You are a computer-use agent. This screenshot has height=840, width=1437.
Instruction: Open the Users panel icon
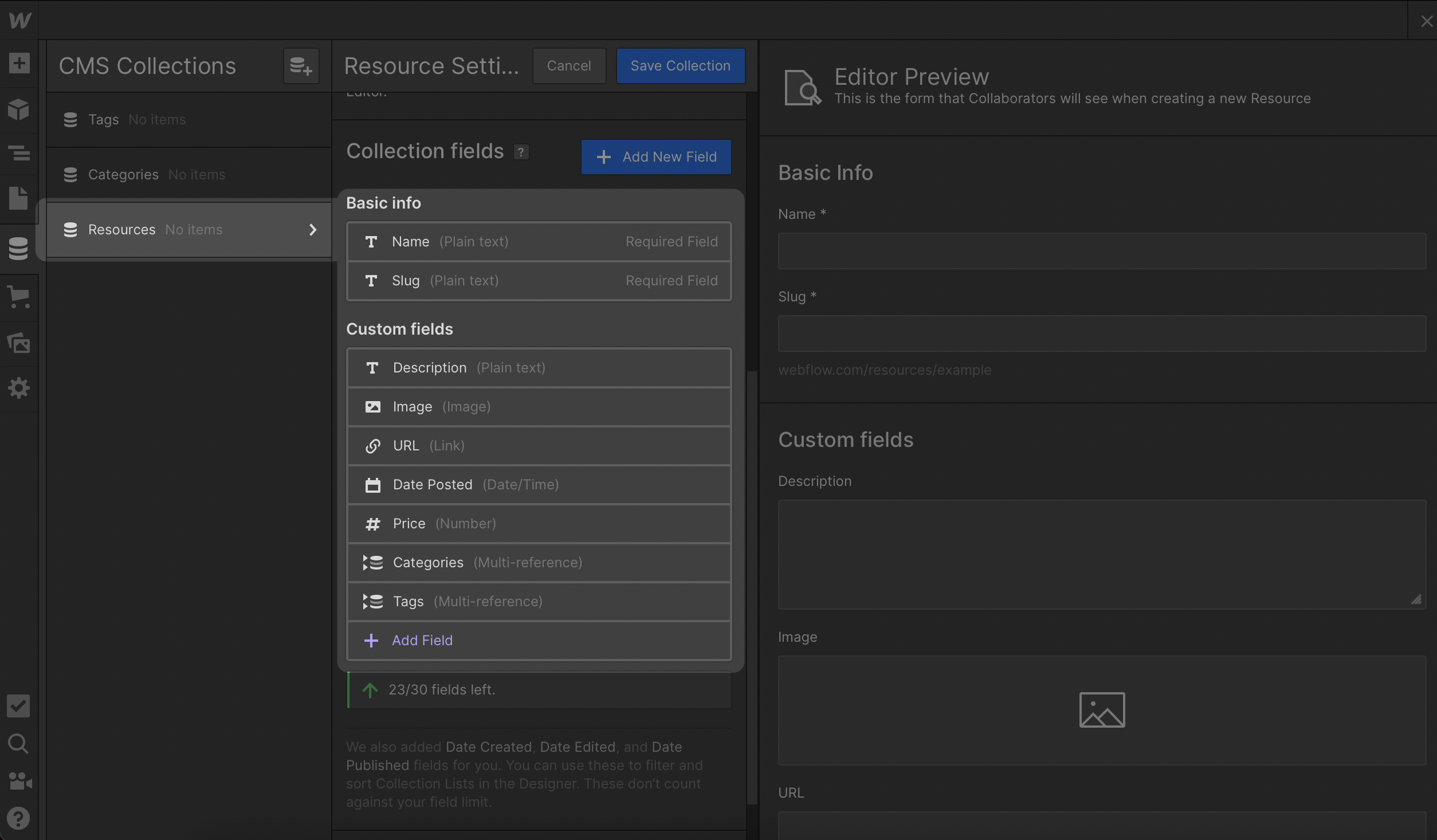pos(19,781)
